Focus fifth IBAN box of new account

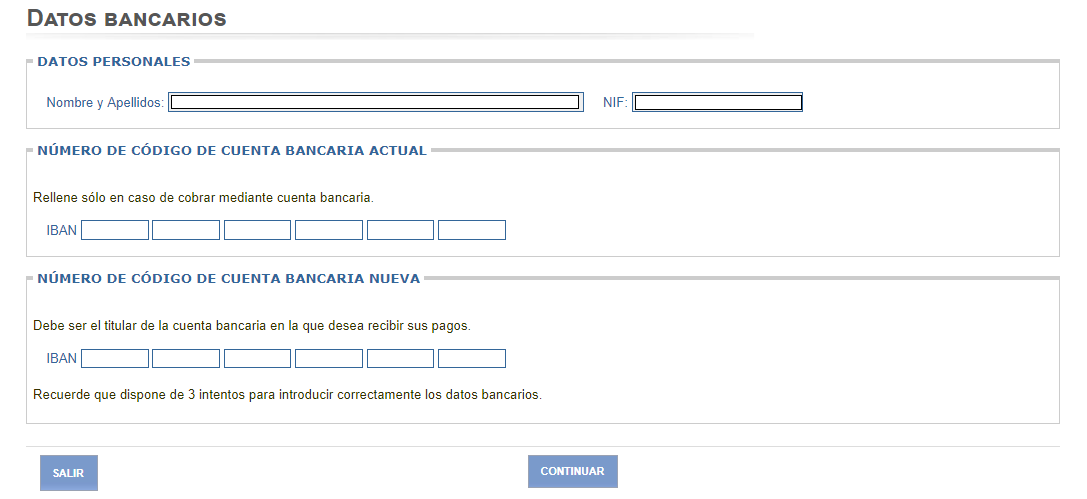(x=400, y=358)
